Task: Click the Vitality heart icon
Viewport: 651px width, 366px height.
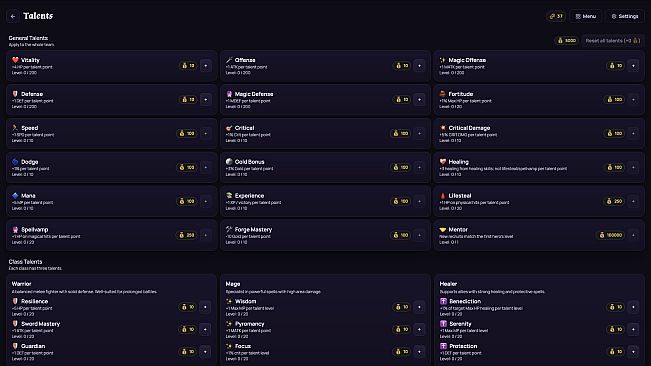Action: pyautogui.click(x=15, y=60)
